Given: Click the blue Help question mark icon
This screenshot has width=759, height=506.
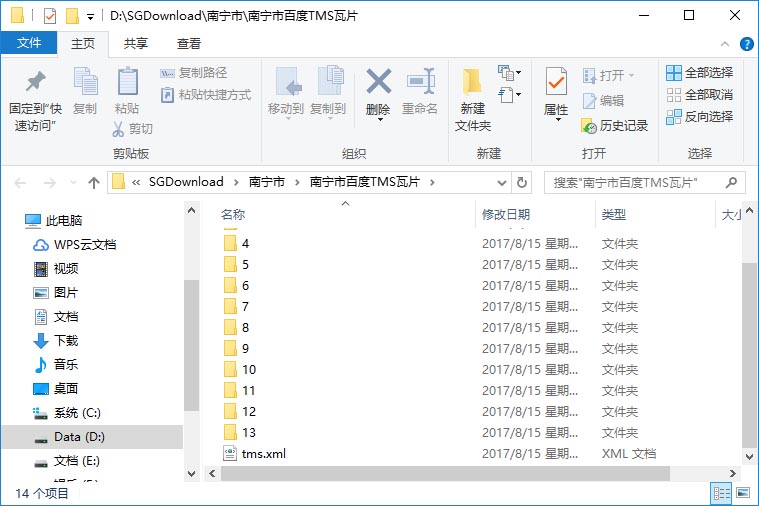Looking at the screenshot, I should coord(746,44).
